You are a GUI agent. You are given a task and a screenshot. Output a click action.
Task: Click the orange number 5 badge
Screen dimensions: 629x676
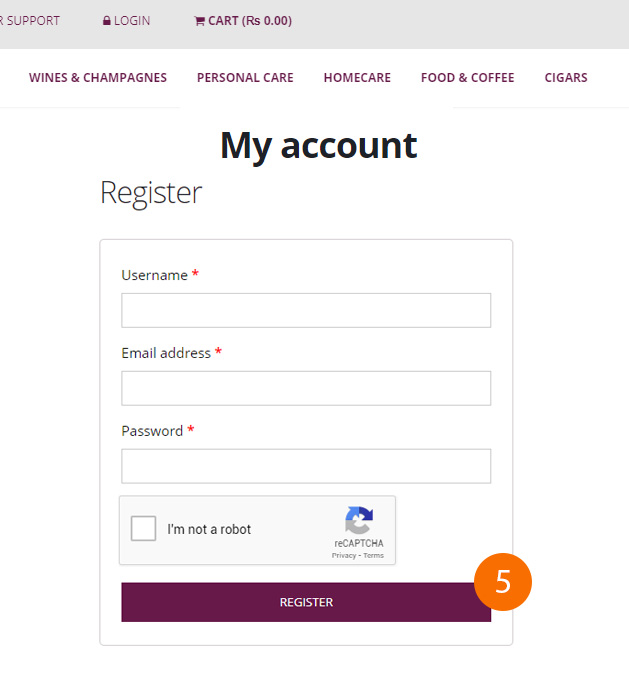point(503,581)
